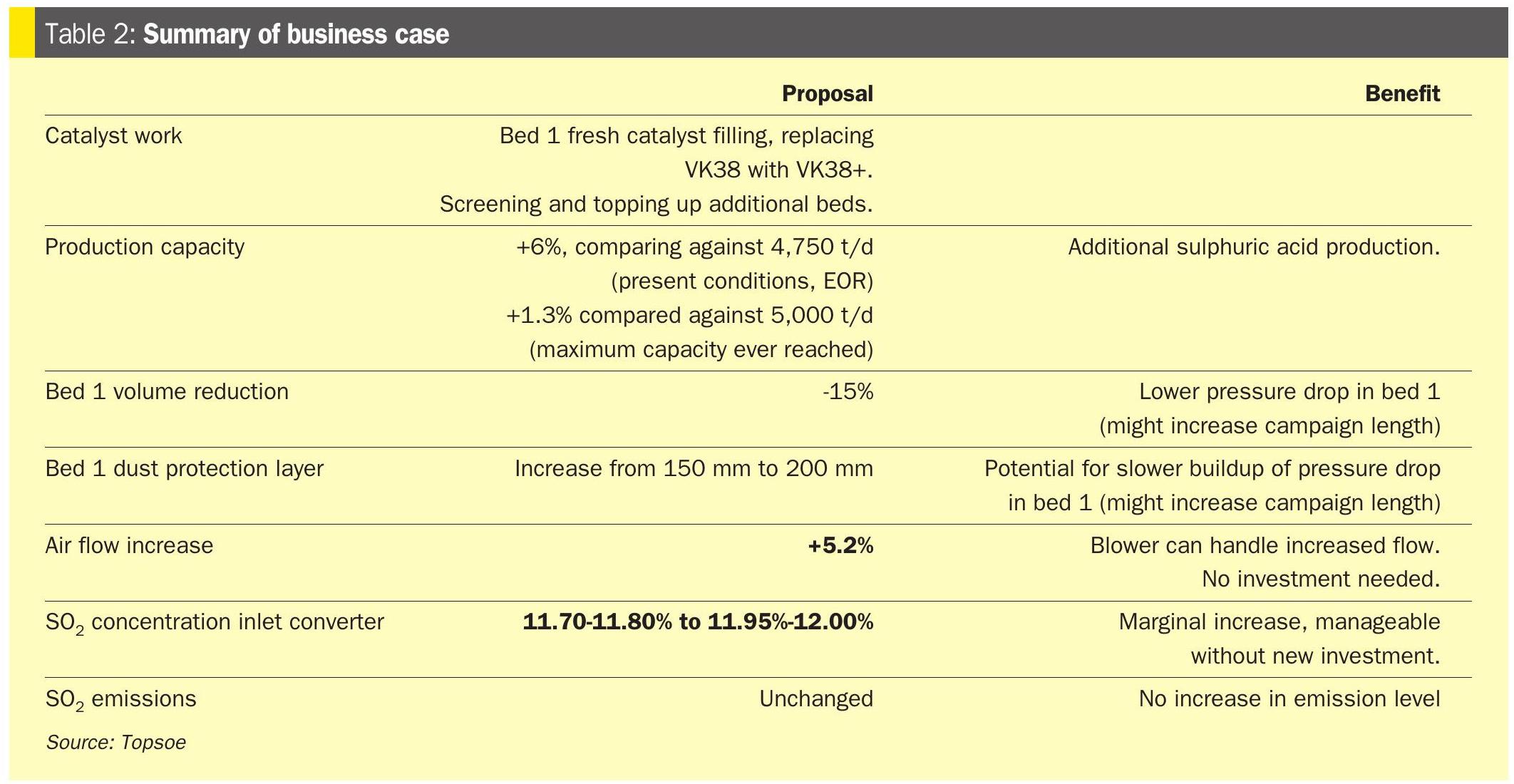Viewport: 1514px width, 784px height.
Task: Select the 'Benefit' column header
Action: tap(1402, 93)
